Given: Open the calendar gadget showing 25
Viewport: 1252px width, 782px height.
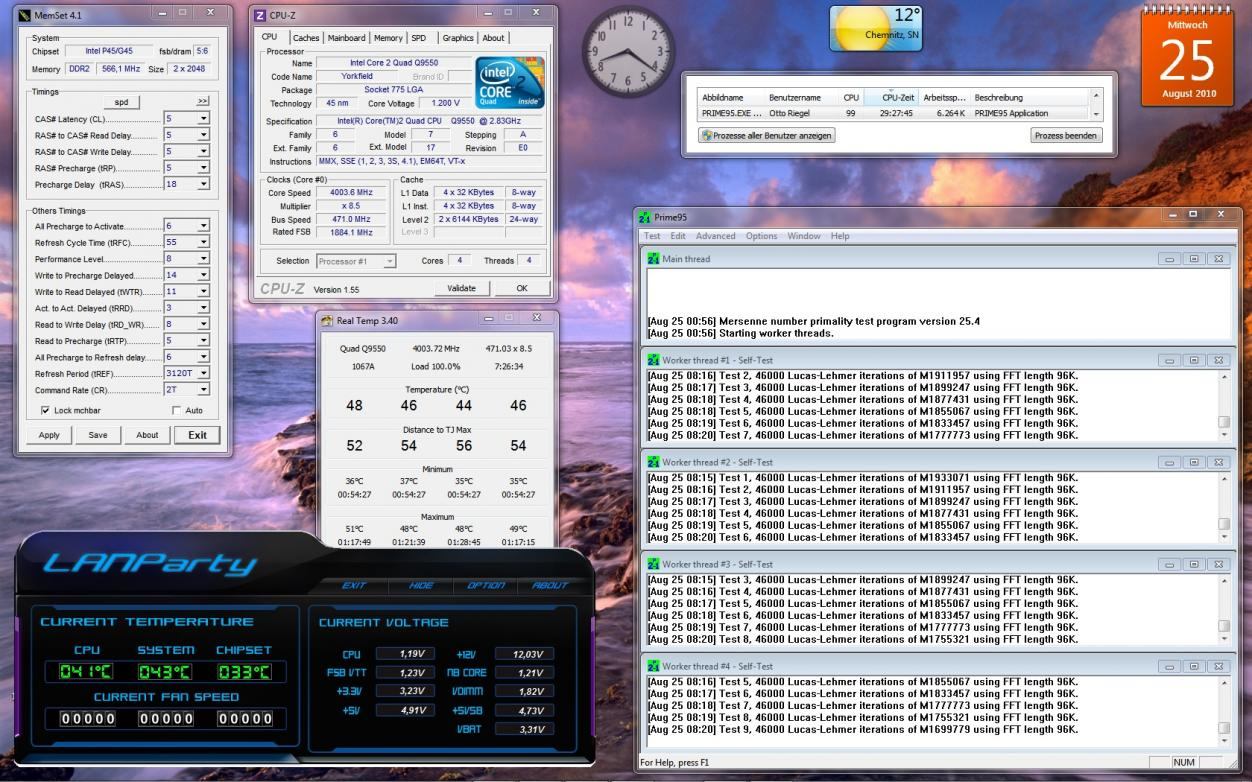Looking at the screenshot, I should tap(1186, 56).
